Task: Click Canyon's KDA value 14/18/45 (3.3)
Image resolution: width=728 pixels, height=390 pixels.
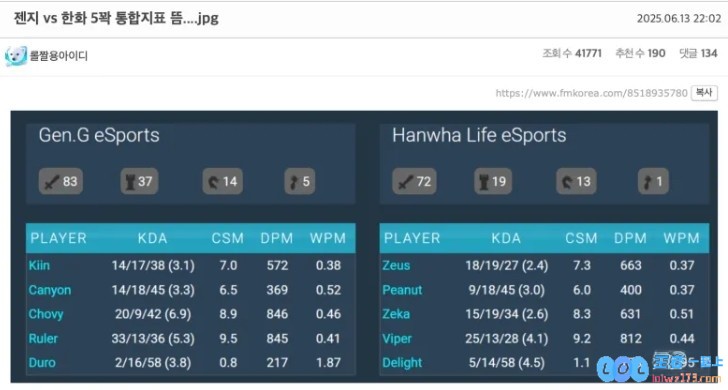Action: pos(153,290)
